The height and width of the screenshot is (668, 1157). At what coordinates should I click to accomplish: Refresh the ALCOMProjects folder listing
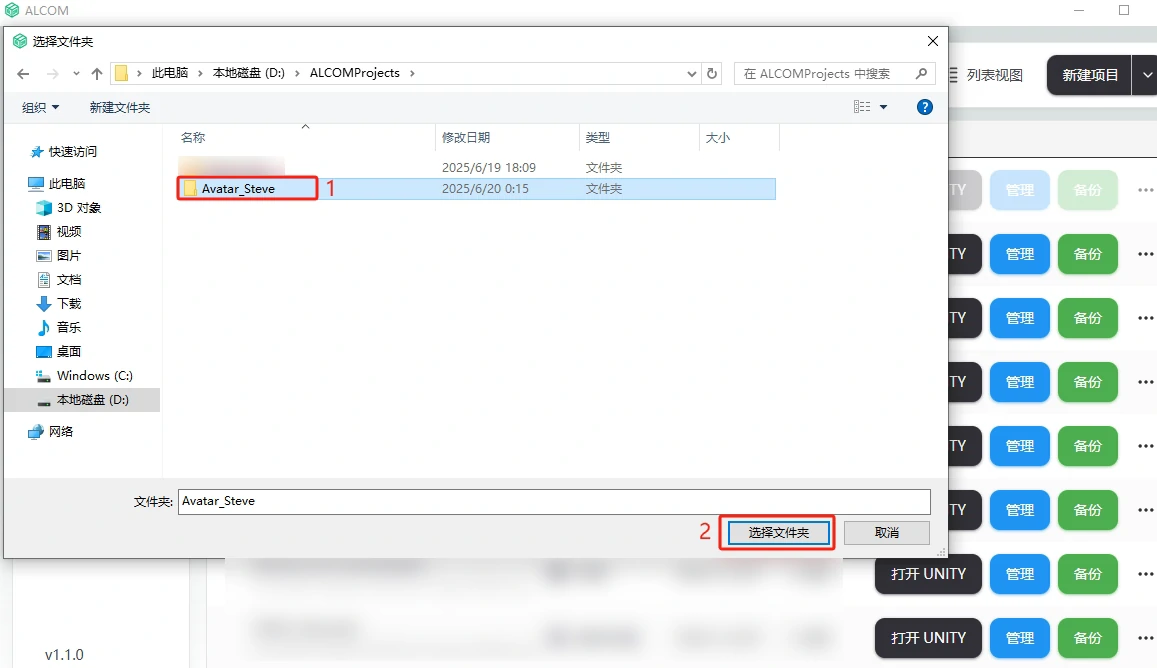712,74
